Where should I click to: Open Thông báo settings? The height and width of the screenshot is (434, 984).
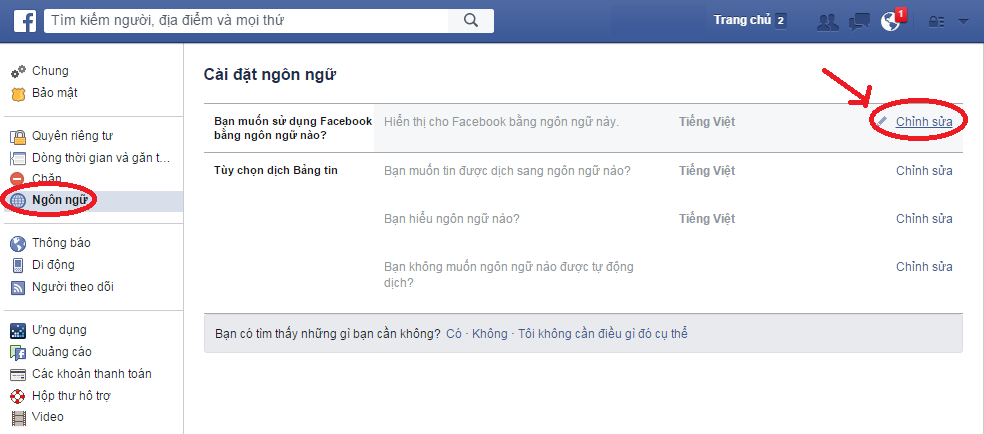click(62, 243)
